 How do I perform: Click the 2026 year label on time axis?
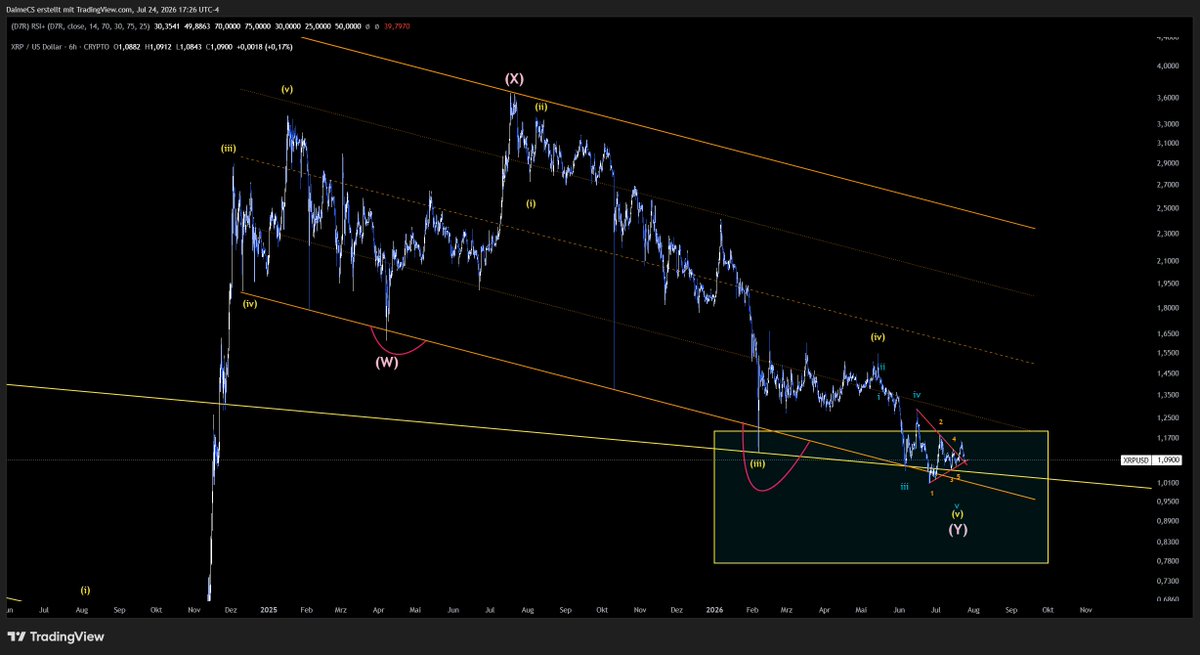[x=714, y=608]
